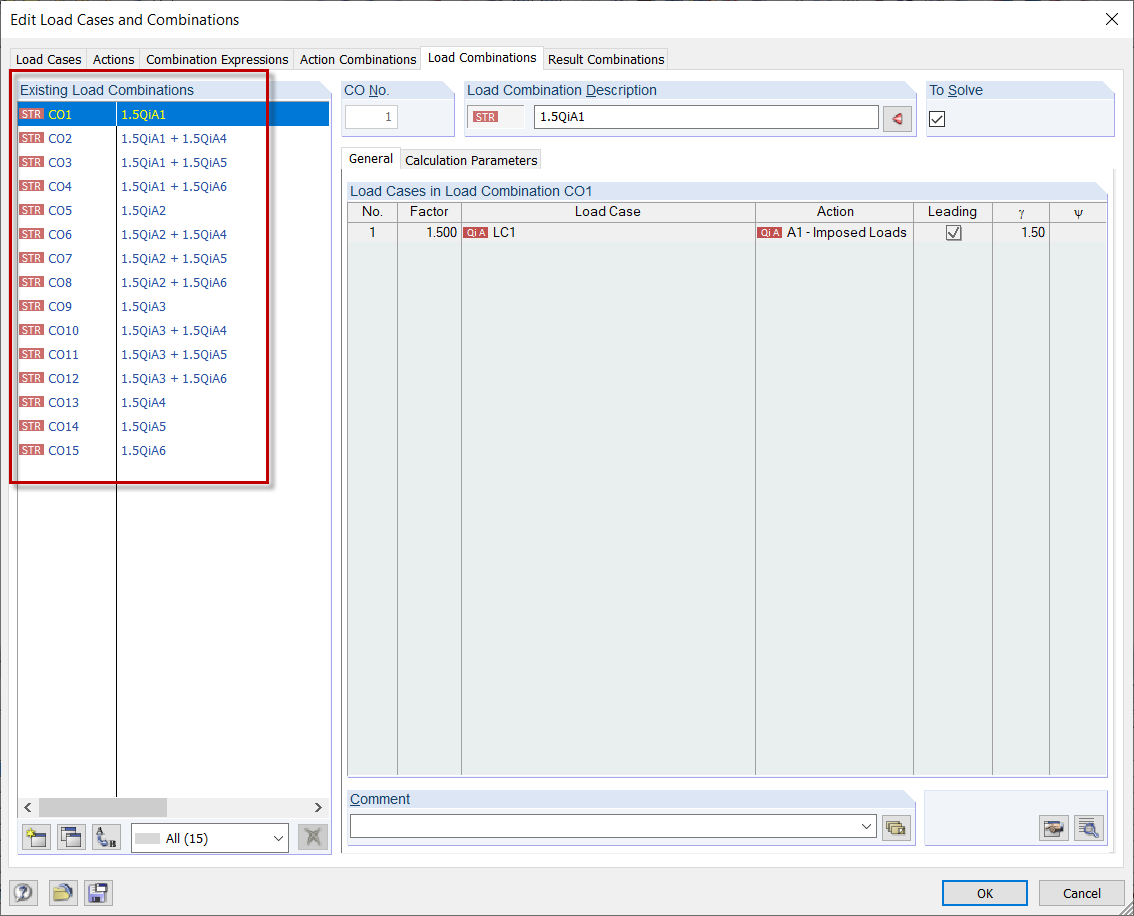This screenshot has width=1134, height=916.
Task: Toggle the Leading checkbox for LC1
Action: (954, 233)
